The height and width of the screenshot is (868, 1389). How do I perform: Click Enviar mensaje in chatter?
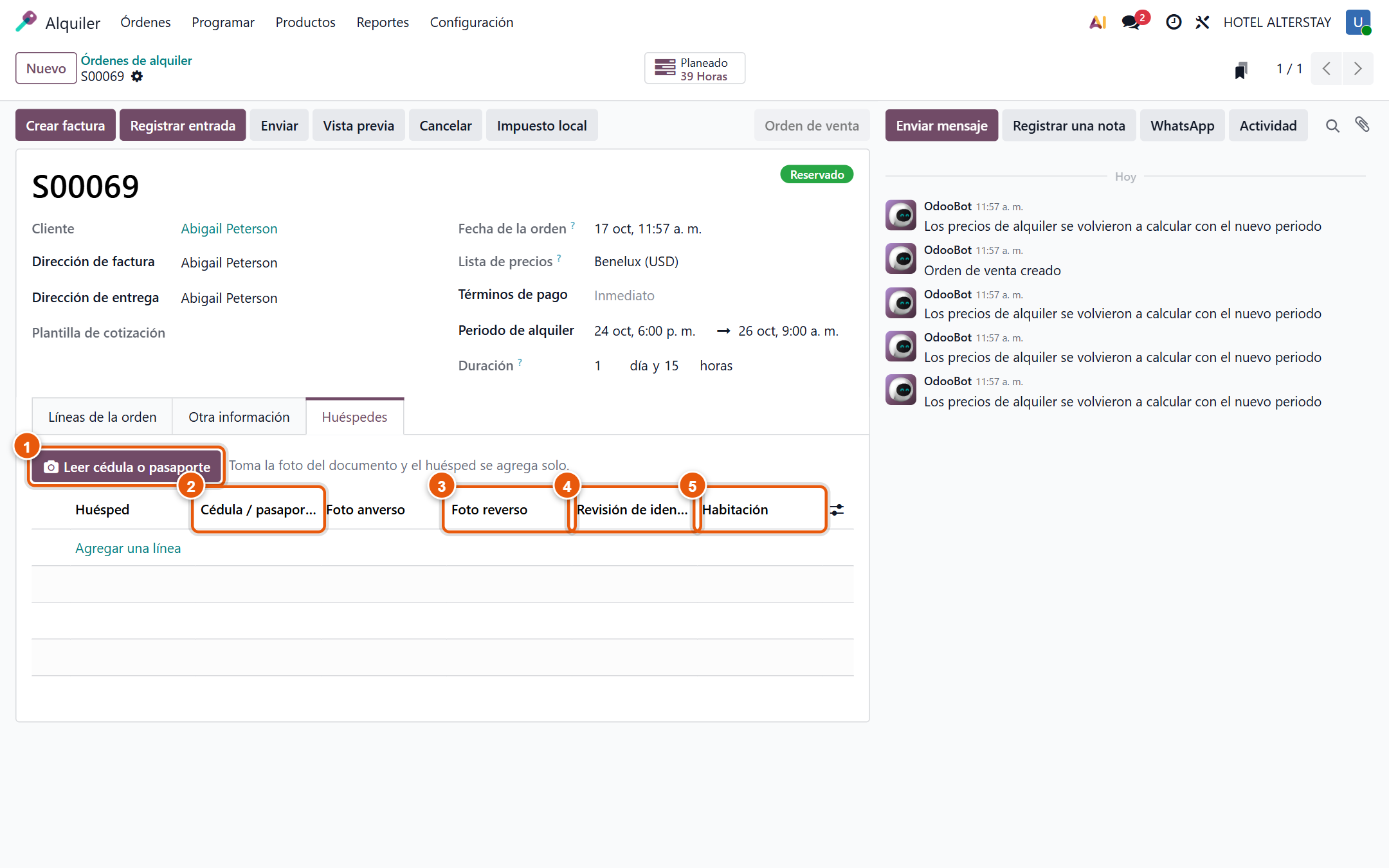click(941, 125)
